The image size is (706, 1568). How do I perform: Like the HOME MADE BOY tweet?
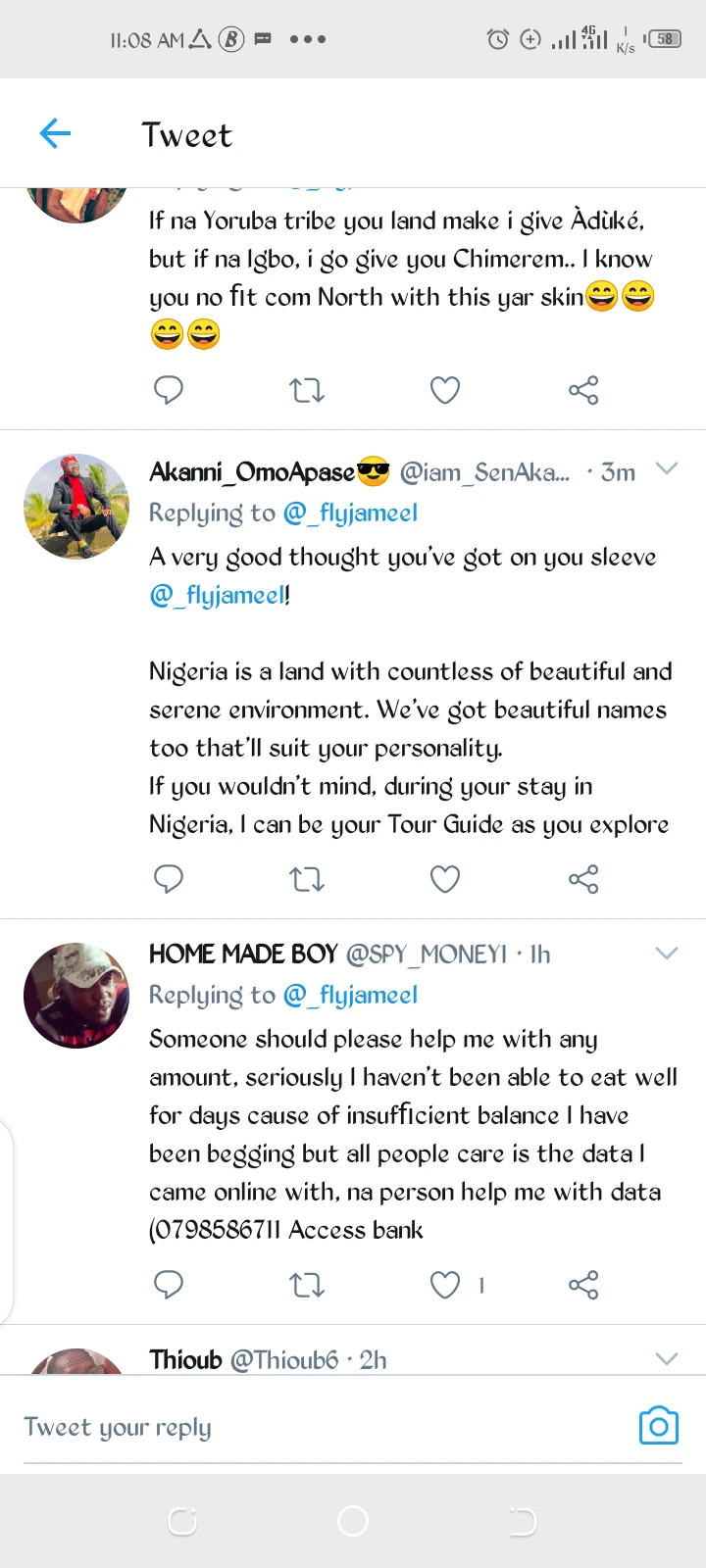pyautogui.click(x=445, y=1284)
